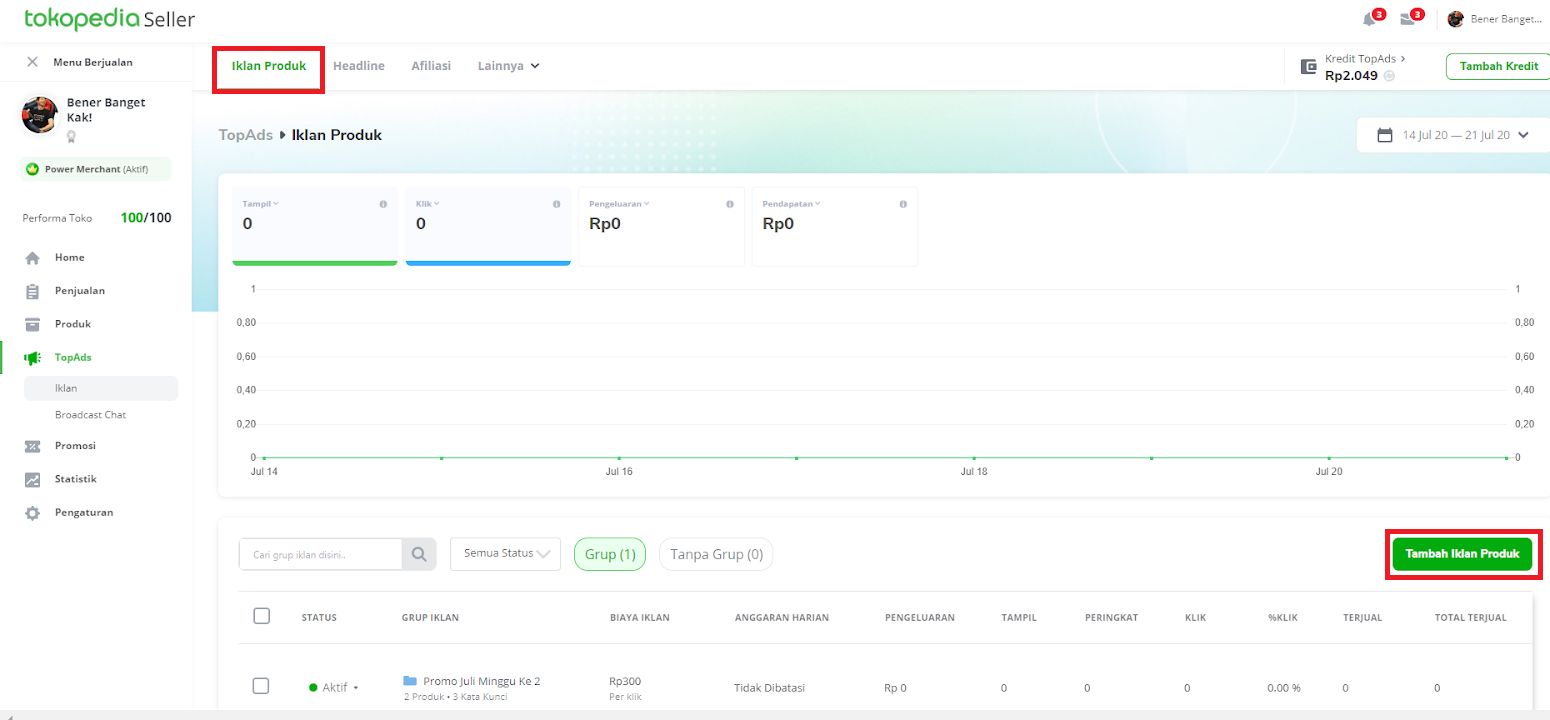The height and width of the screenshot is (720, 1550).
Task: Open the Kredit TopAds arrow link
Action: pyautogui.click(x=1365, y=59)
